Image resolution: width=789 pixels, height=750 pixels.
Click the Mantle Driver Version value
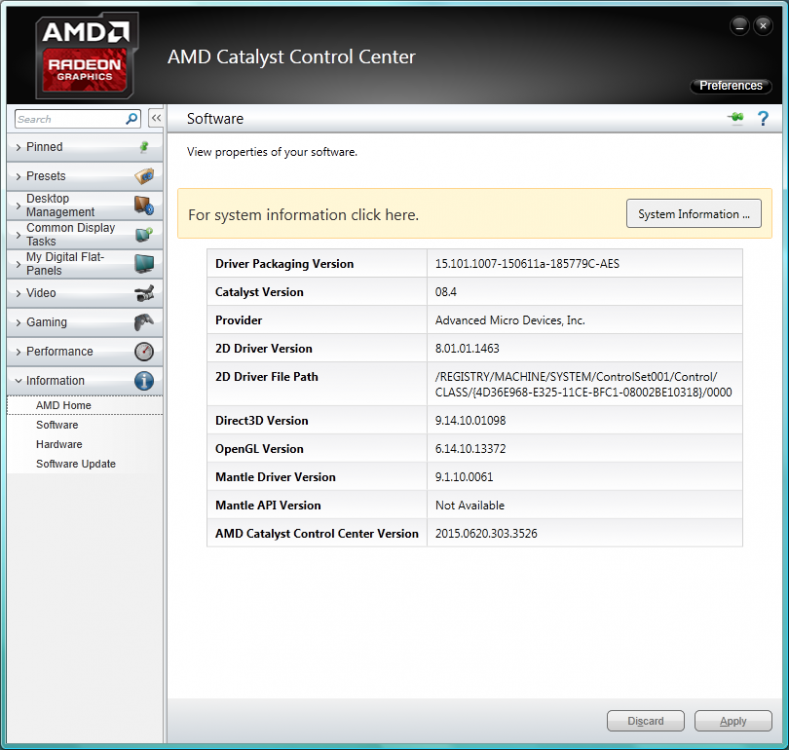click(464, 477)
